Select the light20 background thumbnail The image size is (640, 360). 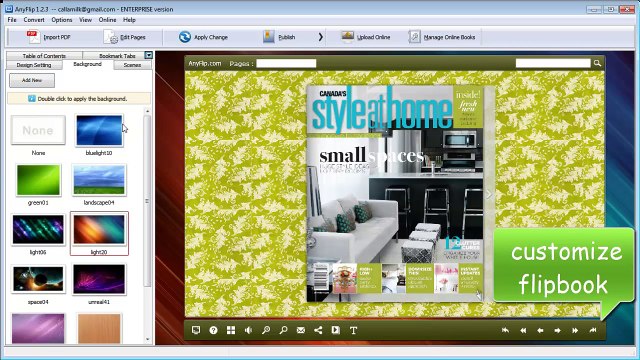pos(99,230)
